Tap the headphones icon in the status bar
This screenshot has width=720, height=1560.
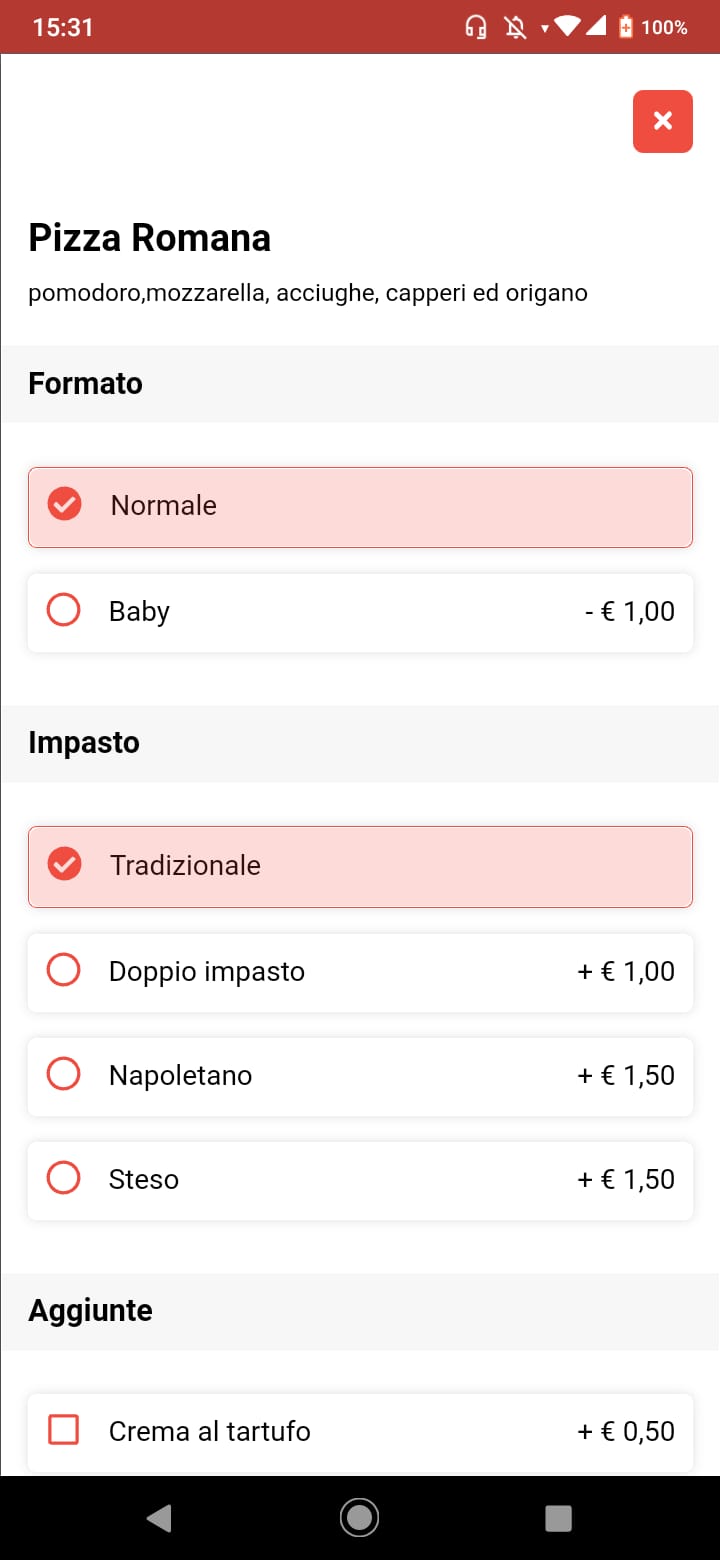pos(476,27)
